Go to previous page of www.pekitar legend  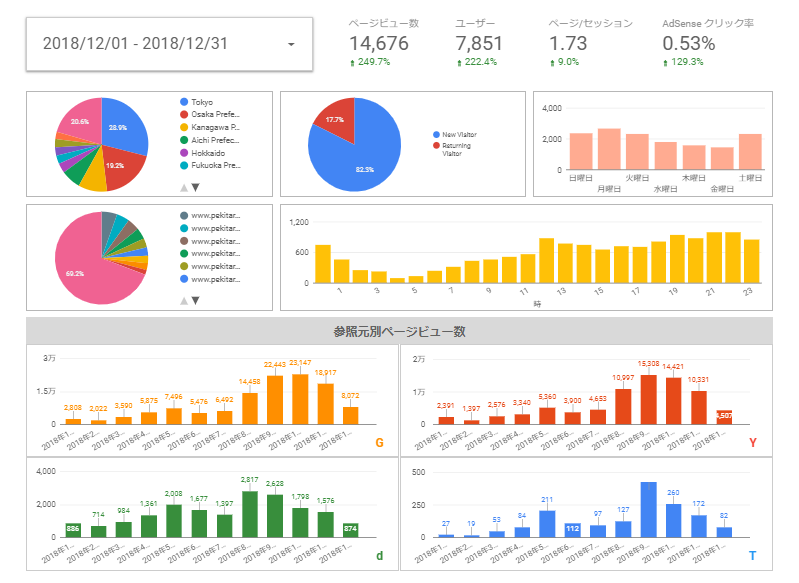tap(184, 301)
